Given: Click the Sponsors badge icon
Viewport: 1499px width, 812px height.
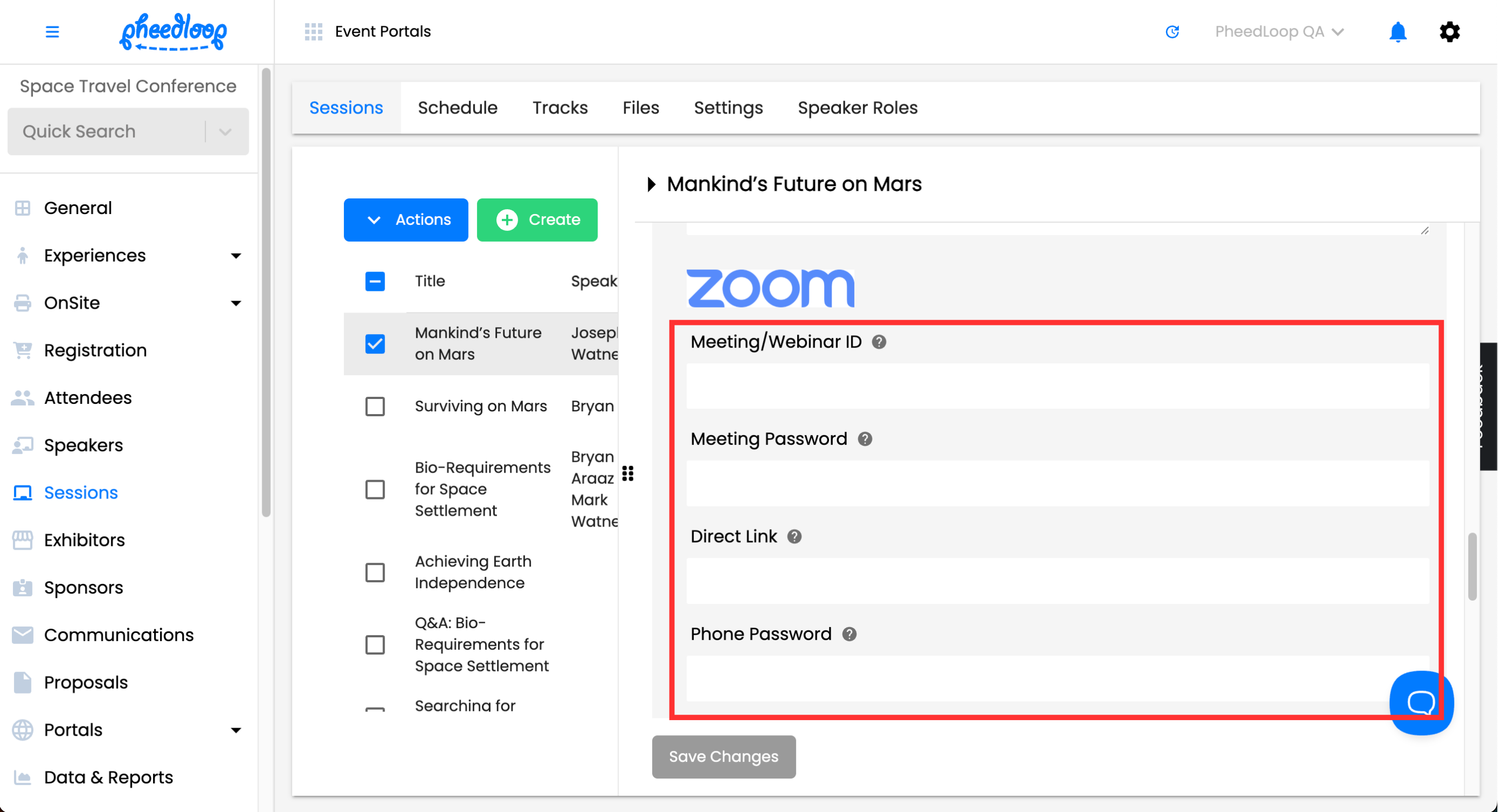Looking at the screenshot, I should pyautogui.click(x=22, y=588).
